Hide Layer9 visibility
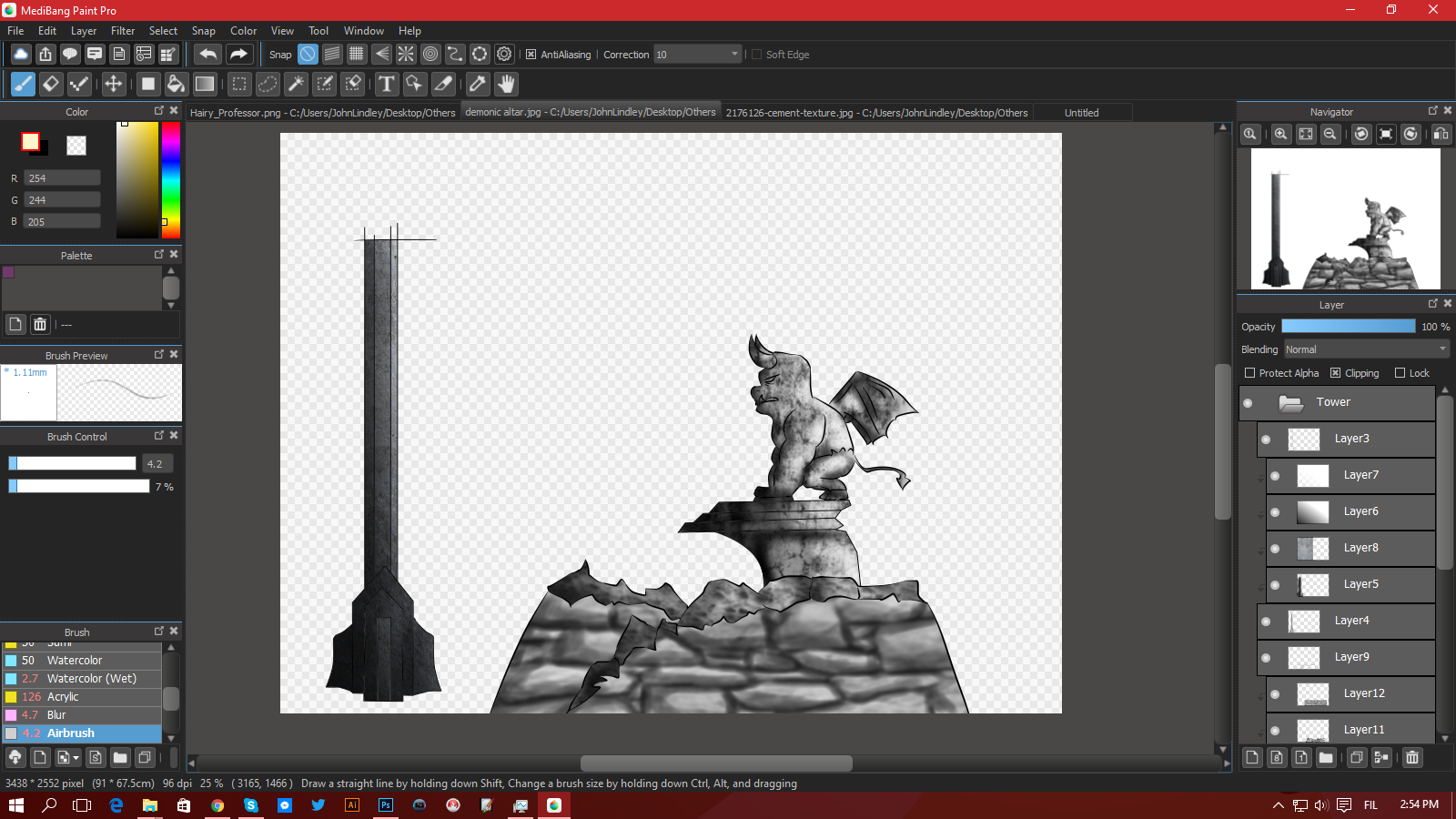The height and width of the screenshot is (819, 1456). click(x=1266, y=658)
